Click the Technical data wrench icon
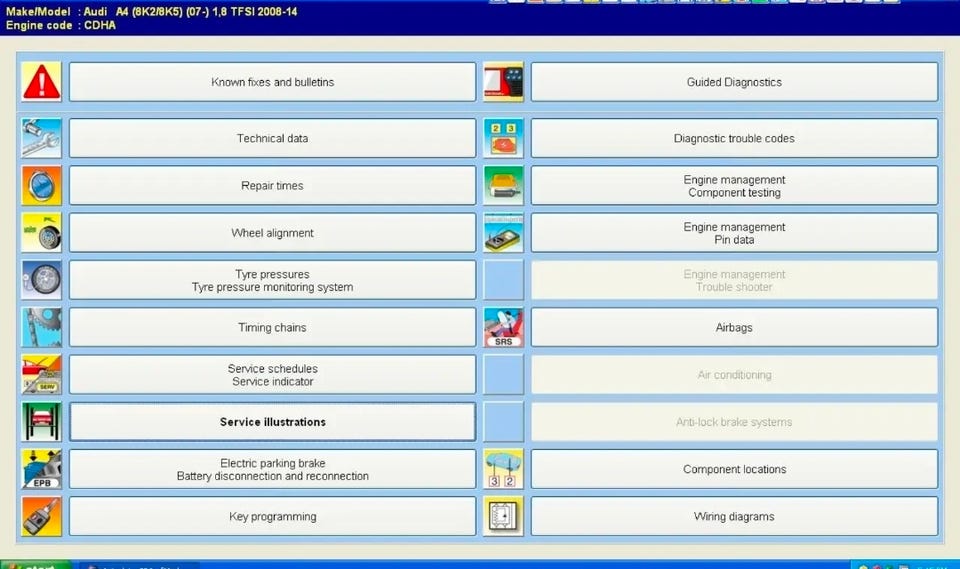This screenshot has height=569, width=960. tap(42, 138)
